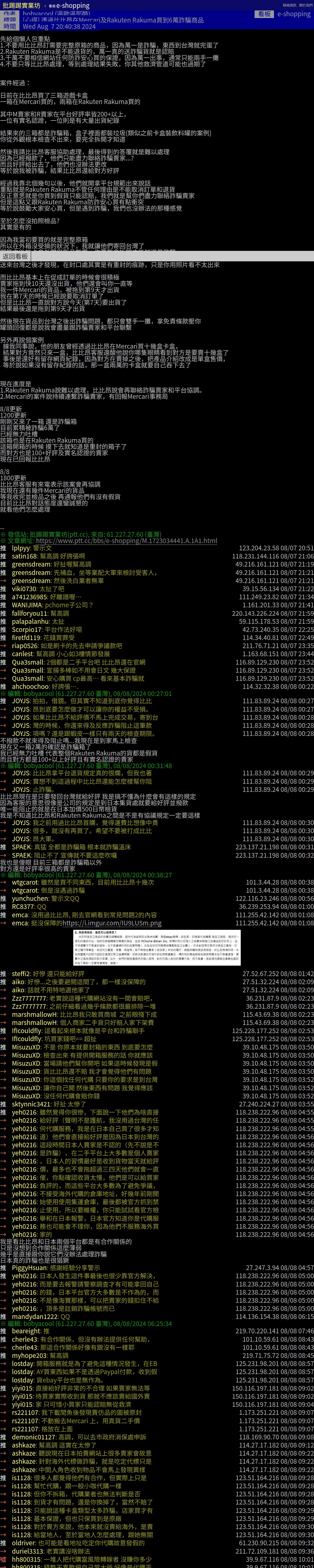This screenshot has height=1568, width=314.
Task: Click the edit line dated 08/08/2024 00:31:48
Action: coord(86,766)
